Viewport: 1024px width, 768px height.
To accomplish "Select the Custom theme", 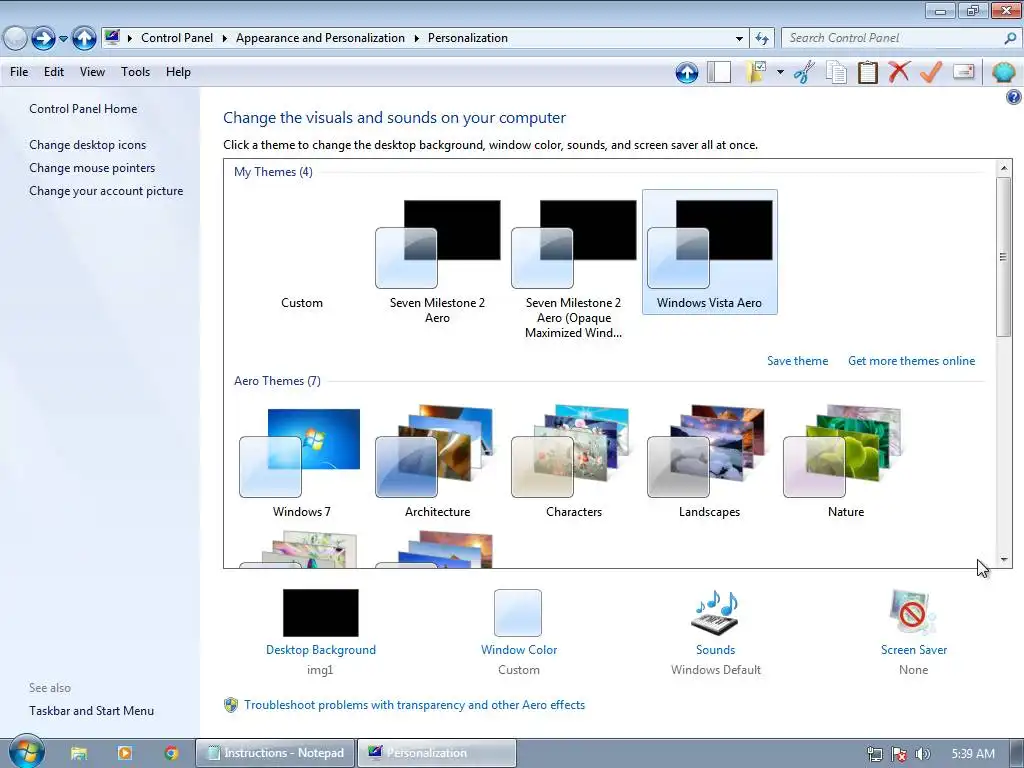I will [302, 251].
